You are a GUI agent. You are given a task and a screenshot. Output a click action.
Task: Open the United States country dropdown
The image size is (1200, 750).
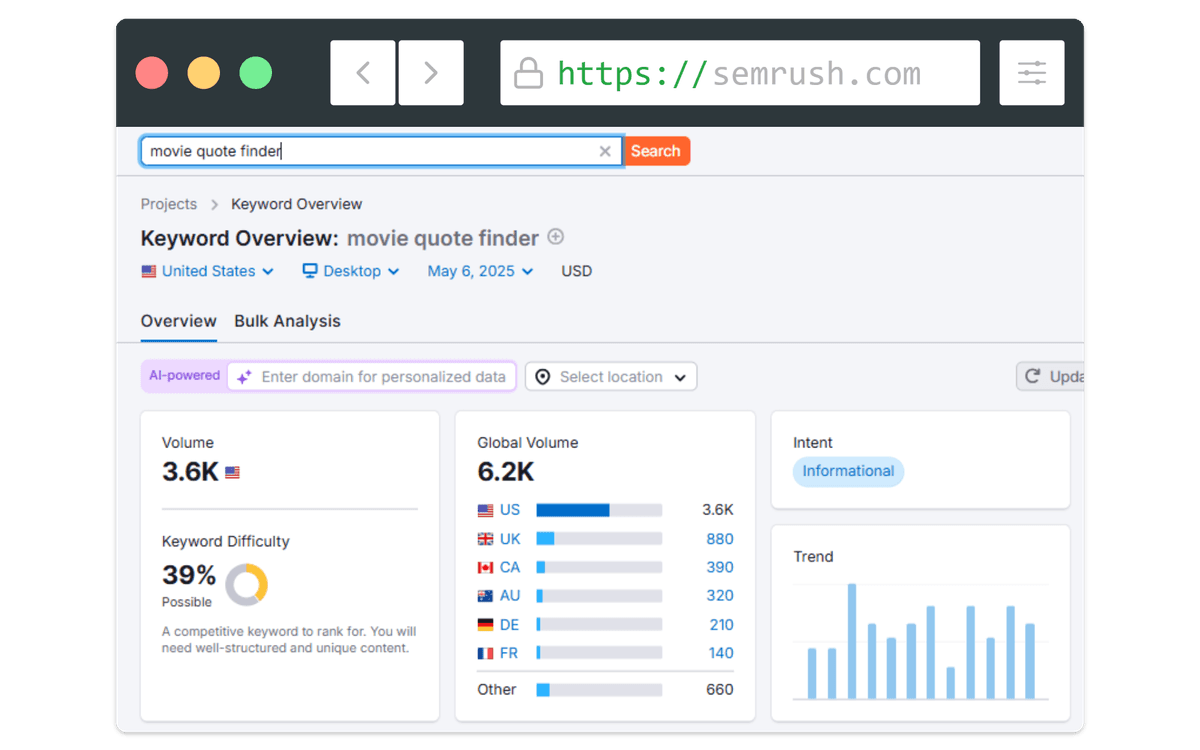tap(207, 271)
